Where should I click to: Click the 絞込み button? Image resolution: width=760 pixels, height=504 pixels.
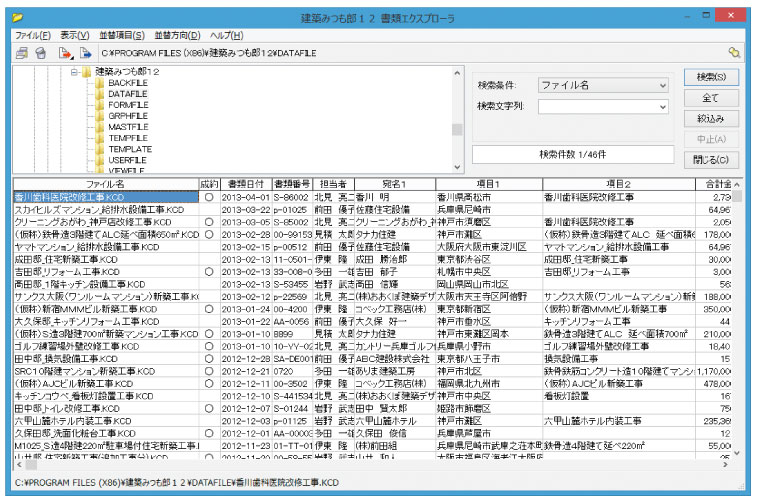(711, 119)
